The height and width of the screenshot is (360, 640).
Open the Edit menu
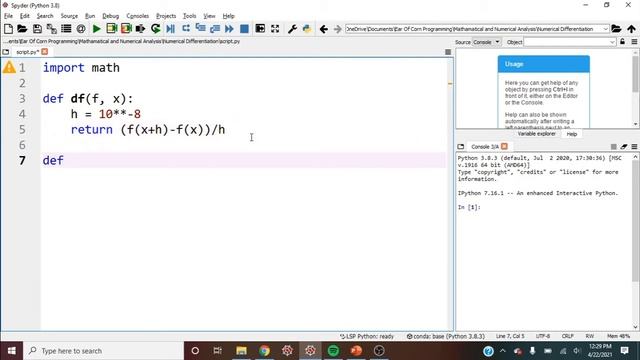click(x=24, y=16)
